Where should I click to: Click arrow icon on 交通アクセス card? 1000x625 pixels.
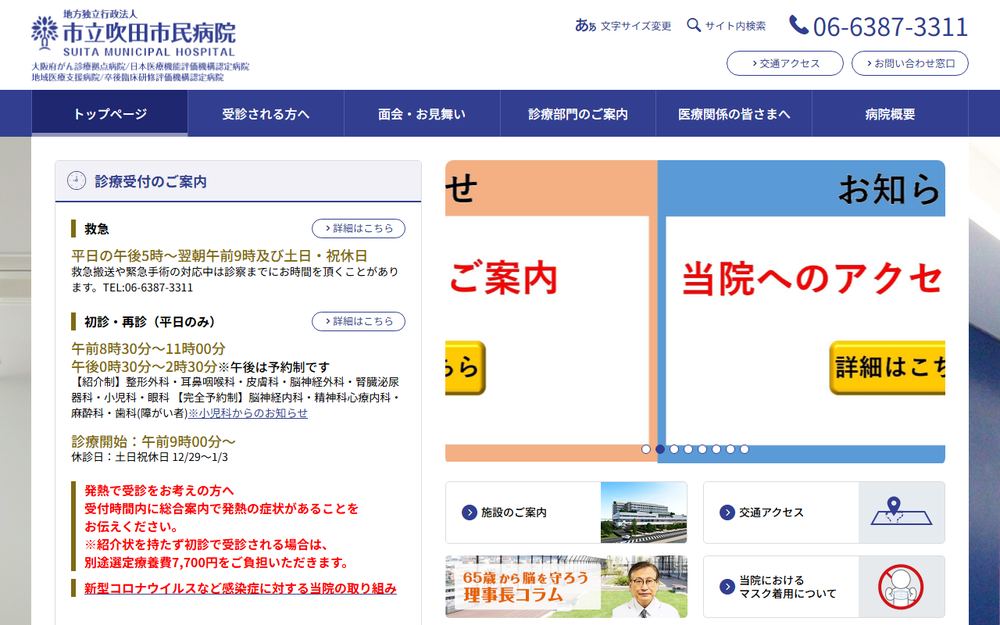727,512
